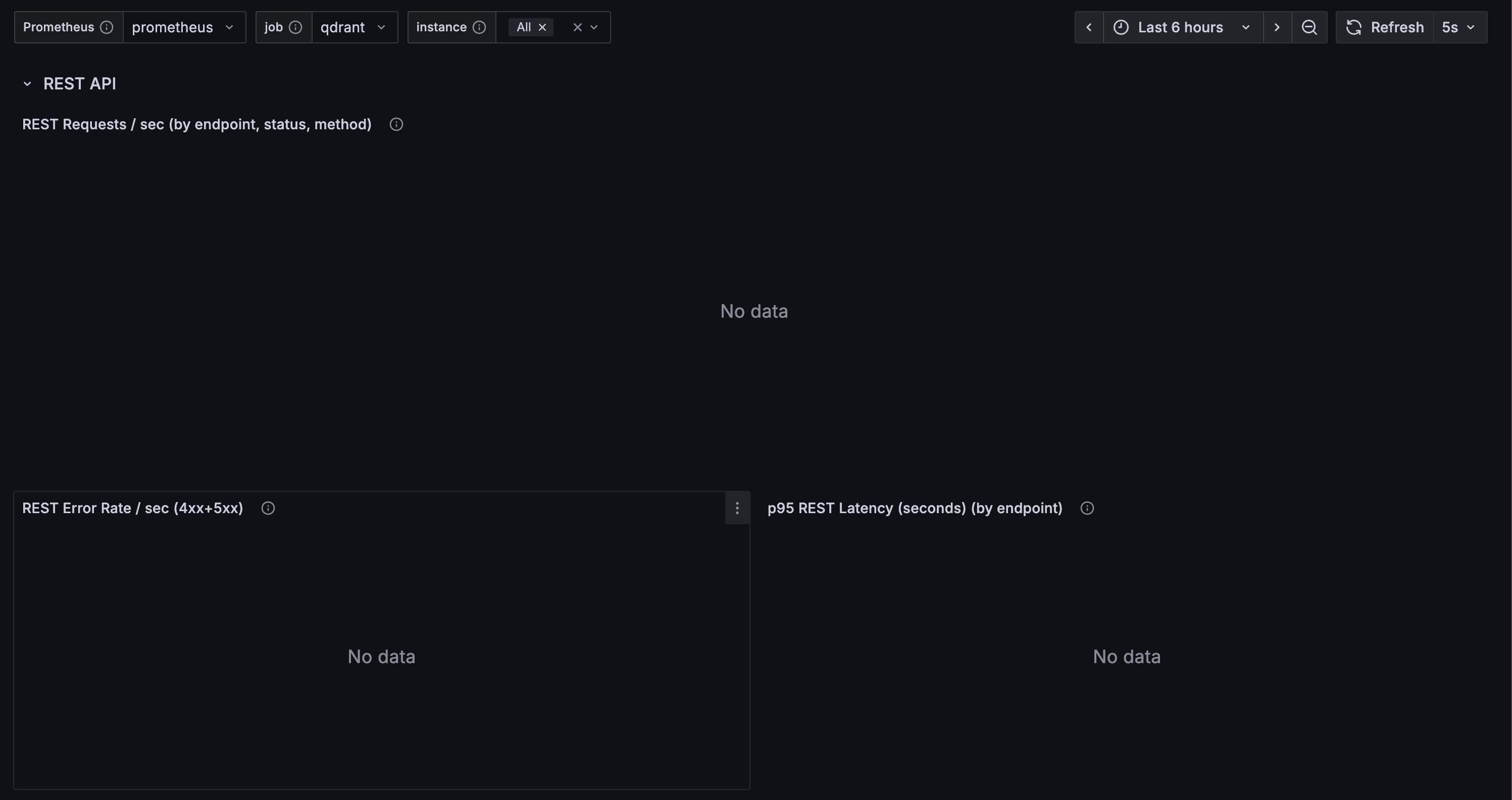Screen dimensions: 1512x800
Task: Click info icon beside REST Error Rate
Action: pos(268,508)
